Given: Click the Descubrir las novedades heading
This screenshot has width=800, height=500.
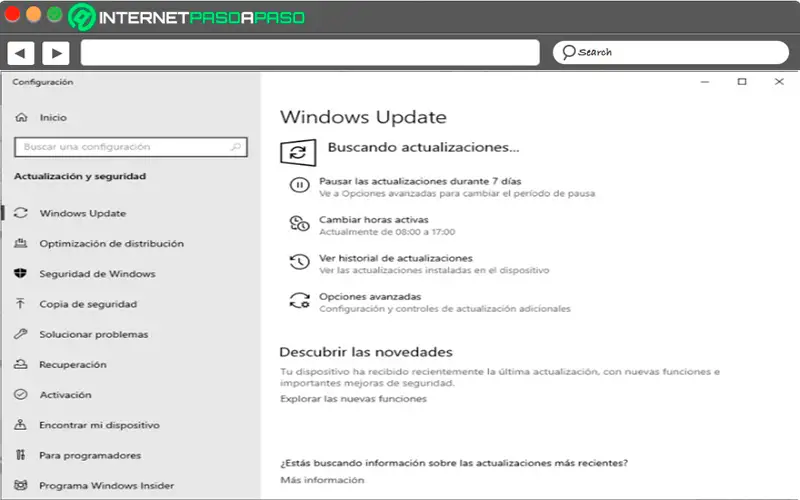Looking at the screenshot, I should (366, 352).
